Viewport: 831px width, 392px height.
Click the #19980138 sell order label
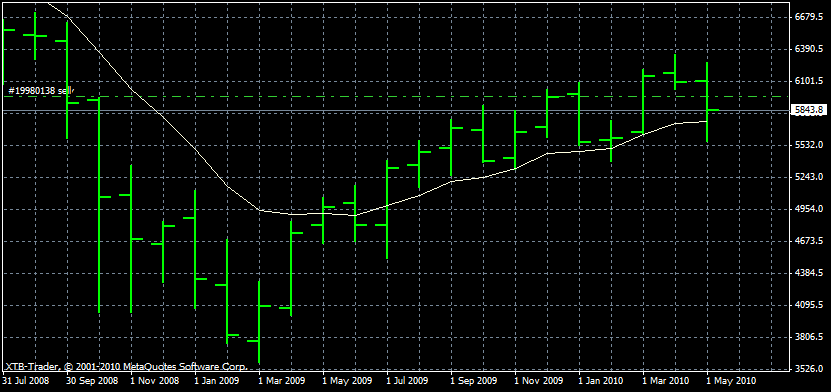(41, 91)
